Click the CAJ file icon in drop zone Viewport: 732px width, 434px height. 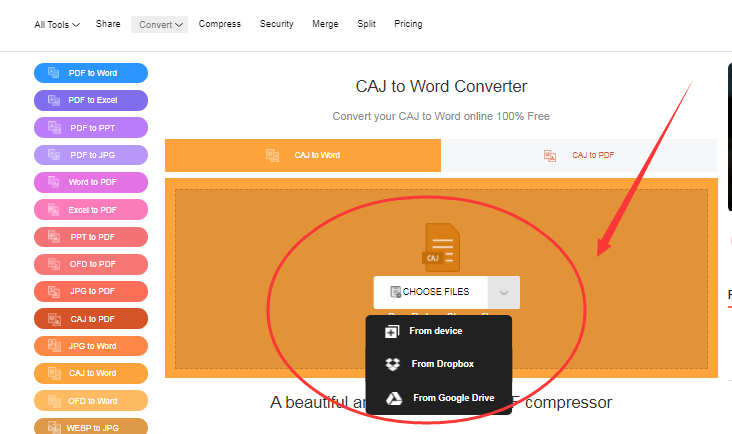[x=441, y=247]
